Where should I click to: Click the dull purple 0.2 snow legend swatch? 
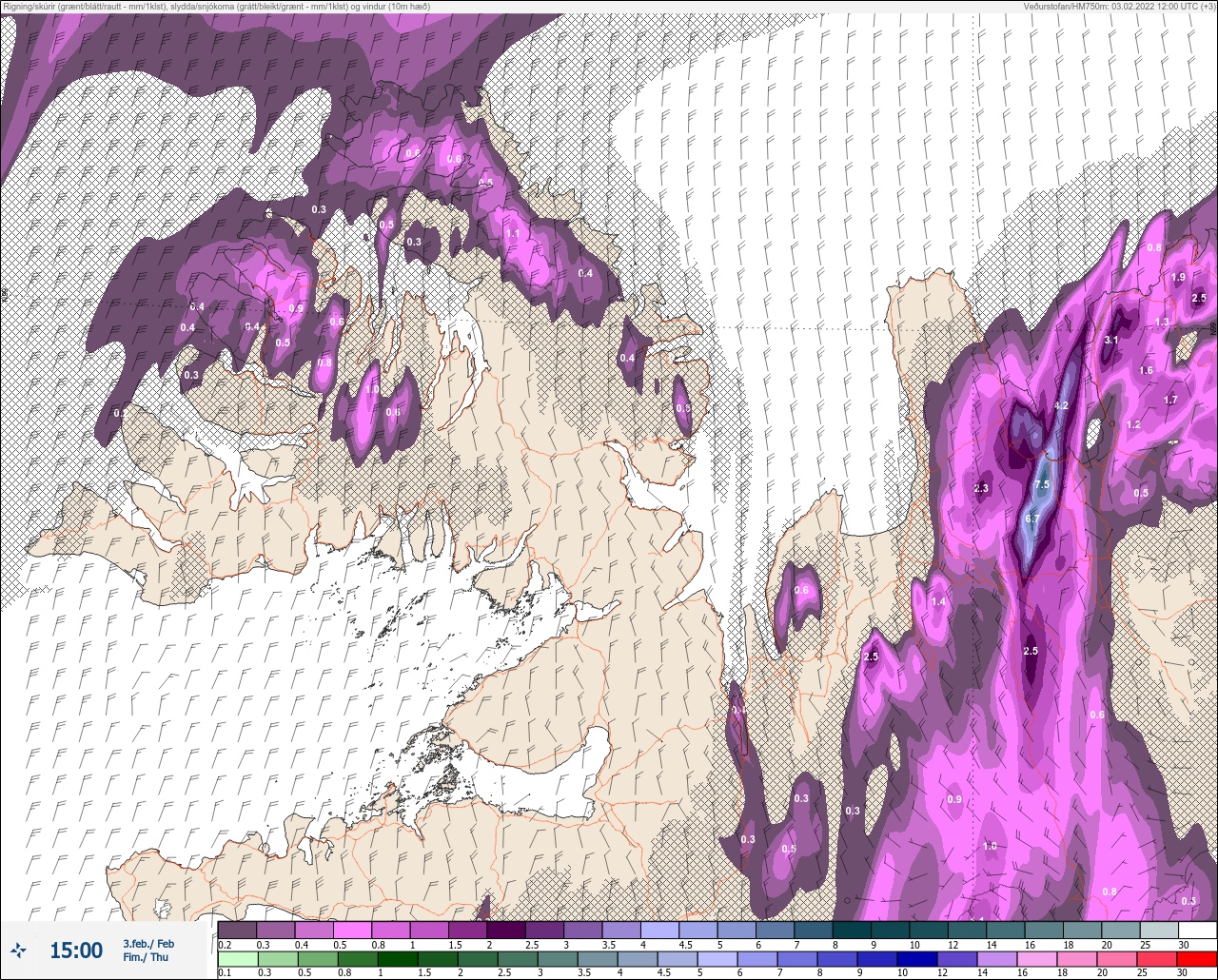(236, 930)
